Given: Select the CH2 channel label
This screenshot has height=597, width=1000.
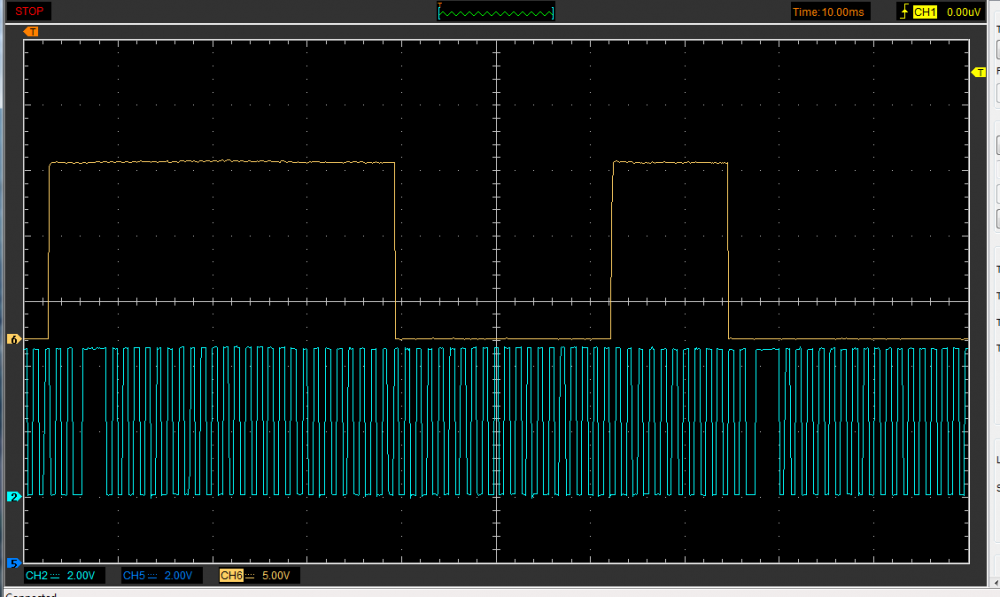Looking at the screenshot, I should point(37,576).
